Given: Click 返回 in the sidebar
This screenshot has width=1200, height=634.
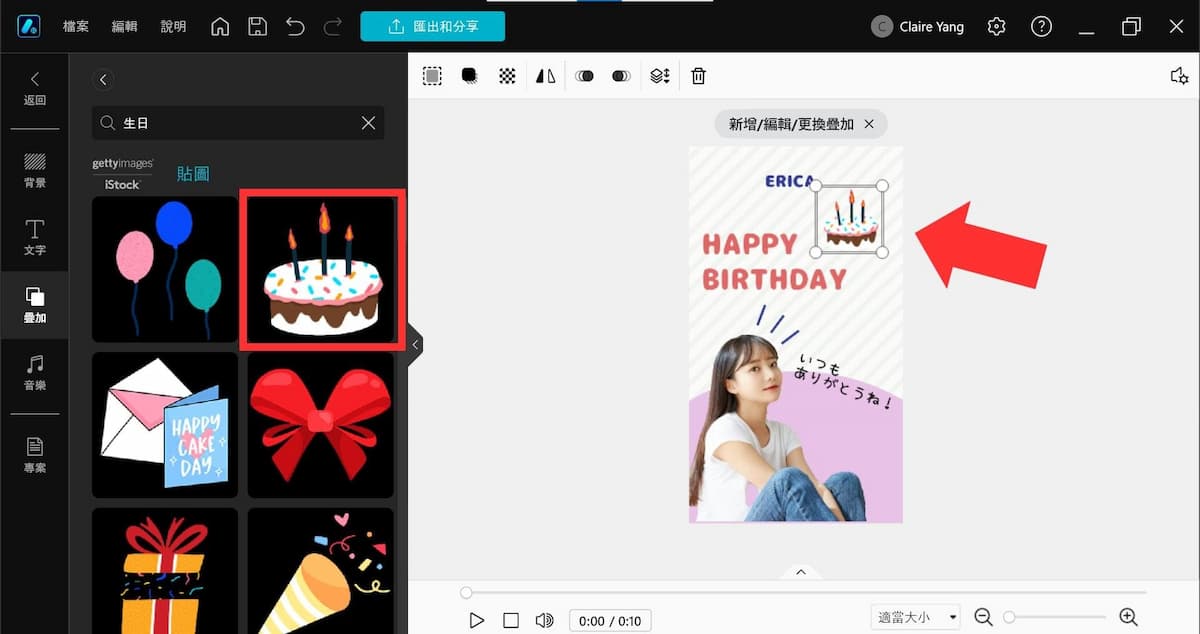Looking at the screenshot, I should tap(35, 88).
